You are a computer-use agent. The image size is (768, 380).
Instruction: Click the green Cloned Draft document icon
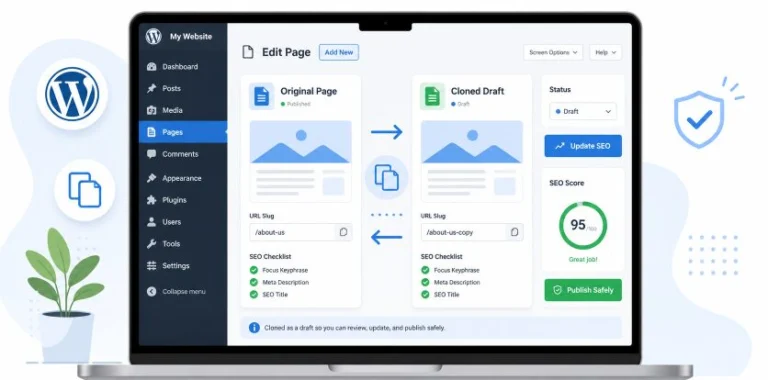point(432,96)
